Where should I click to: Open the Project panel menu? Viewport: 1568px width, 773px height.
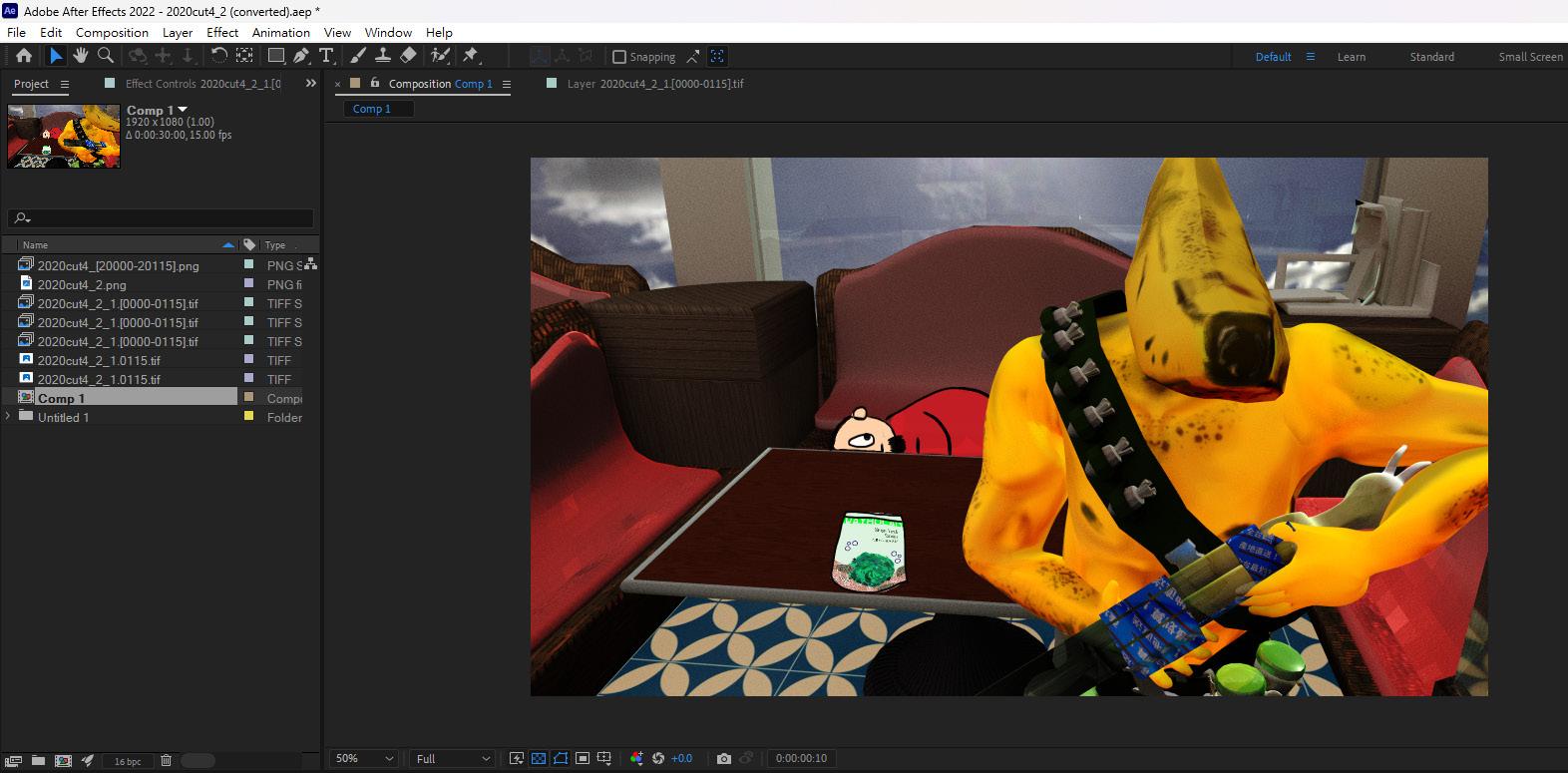[65, 84]
